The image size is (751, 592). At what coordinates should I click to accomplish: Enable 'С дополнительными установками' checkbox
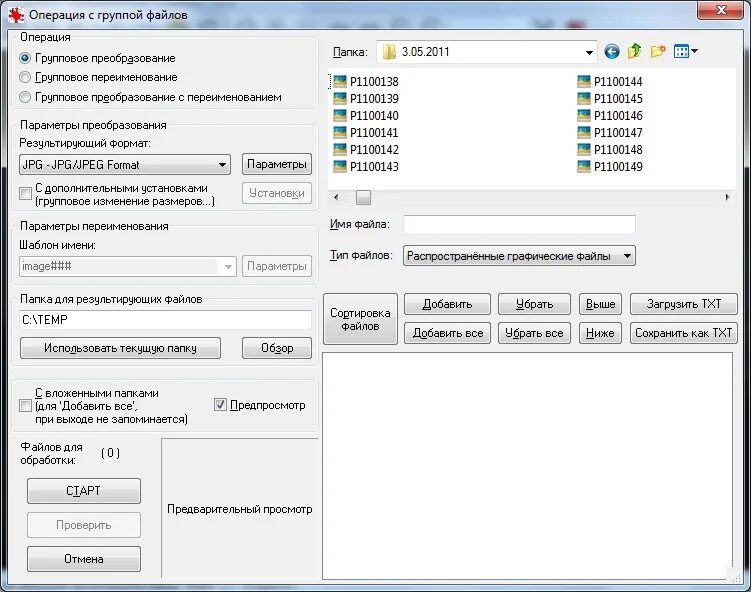(x=25, y=194)
